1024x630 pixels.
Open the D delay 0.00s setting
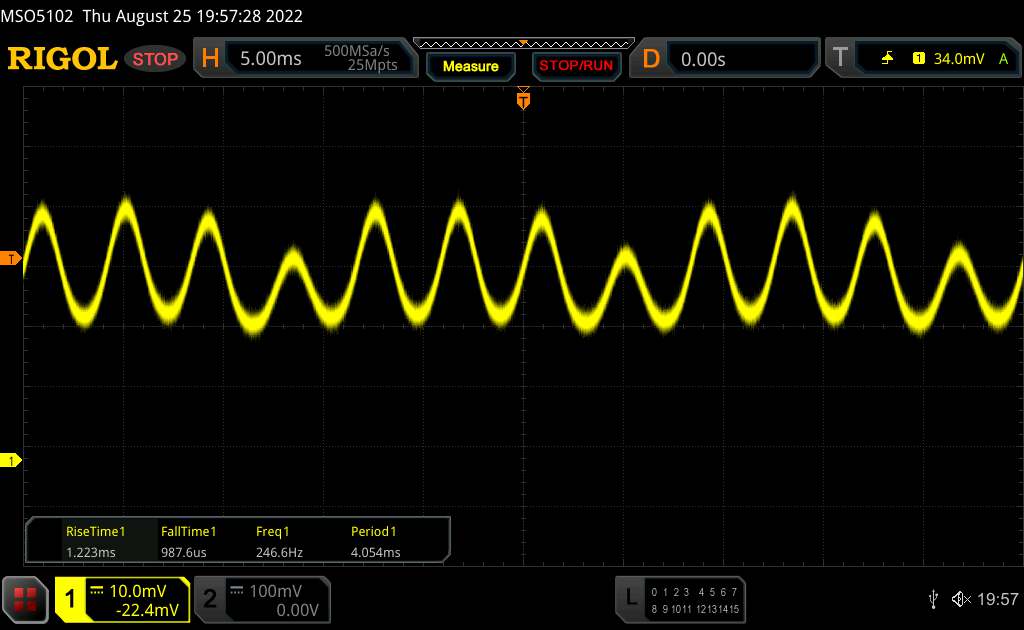740,59
